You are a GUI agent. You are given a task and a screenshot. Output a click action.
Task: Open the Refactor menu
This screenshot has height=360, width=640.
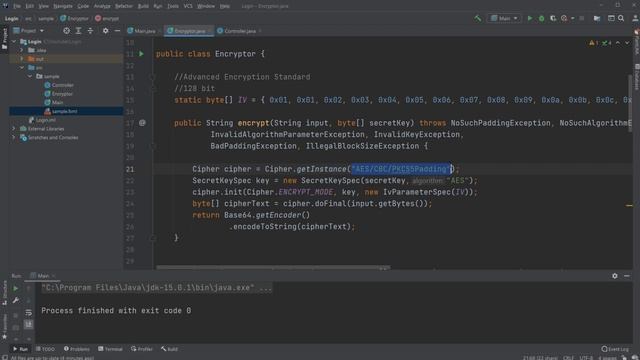(124, 6)
